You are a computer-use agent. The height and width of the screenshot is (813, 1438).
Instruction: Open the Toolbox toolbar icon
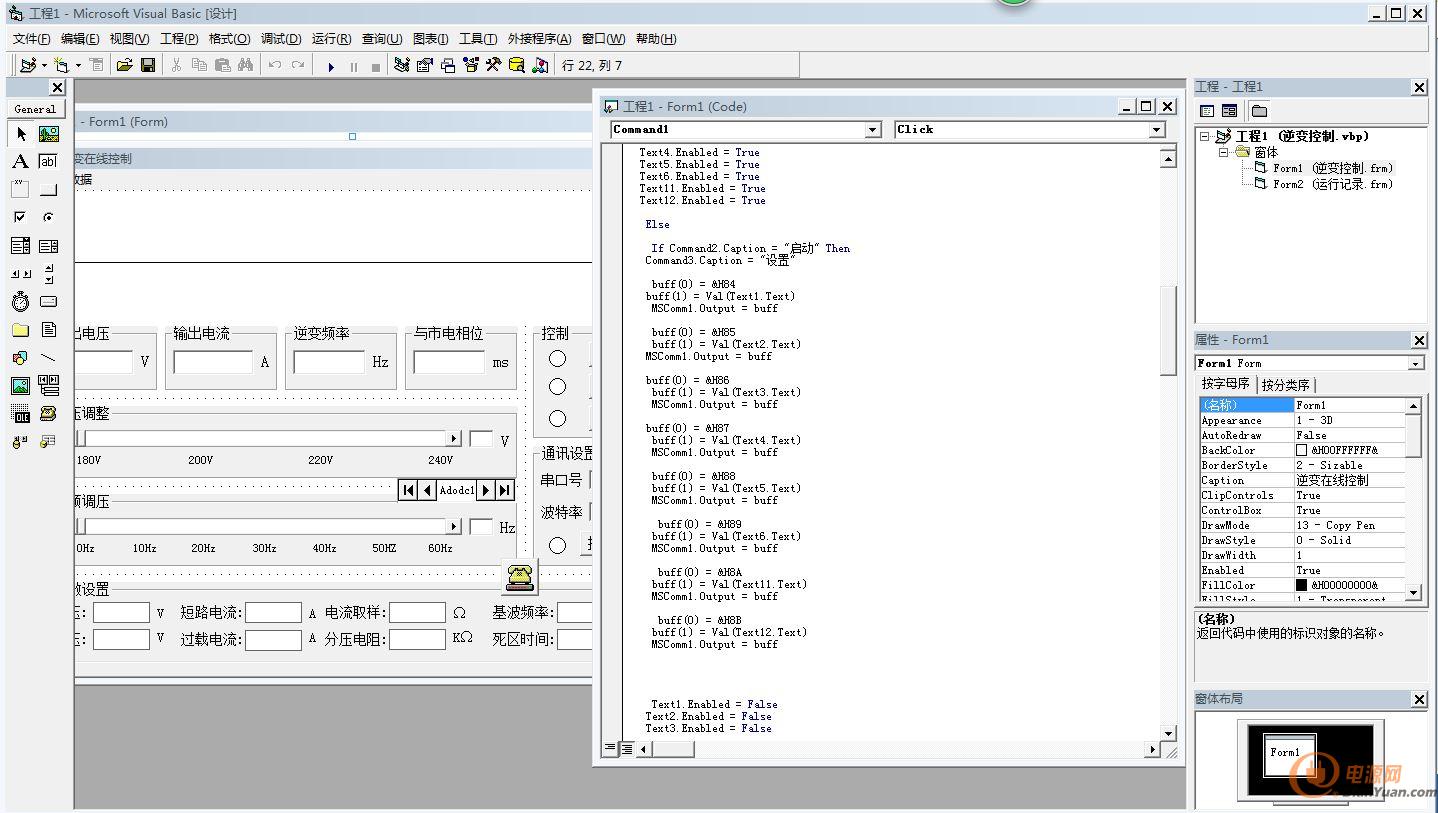click(x=493, y=65)
